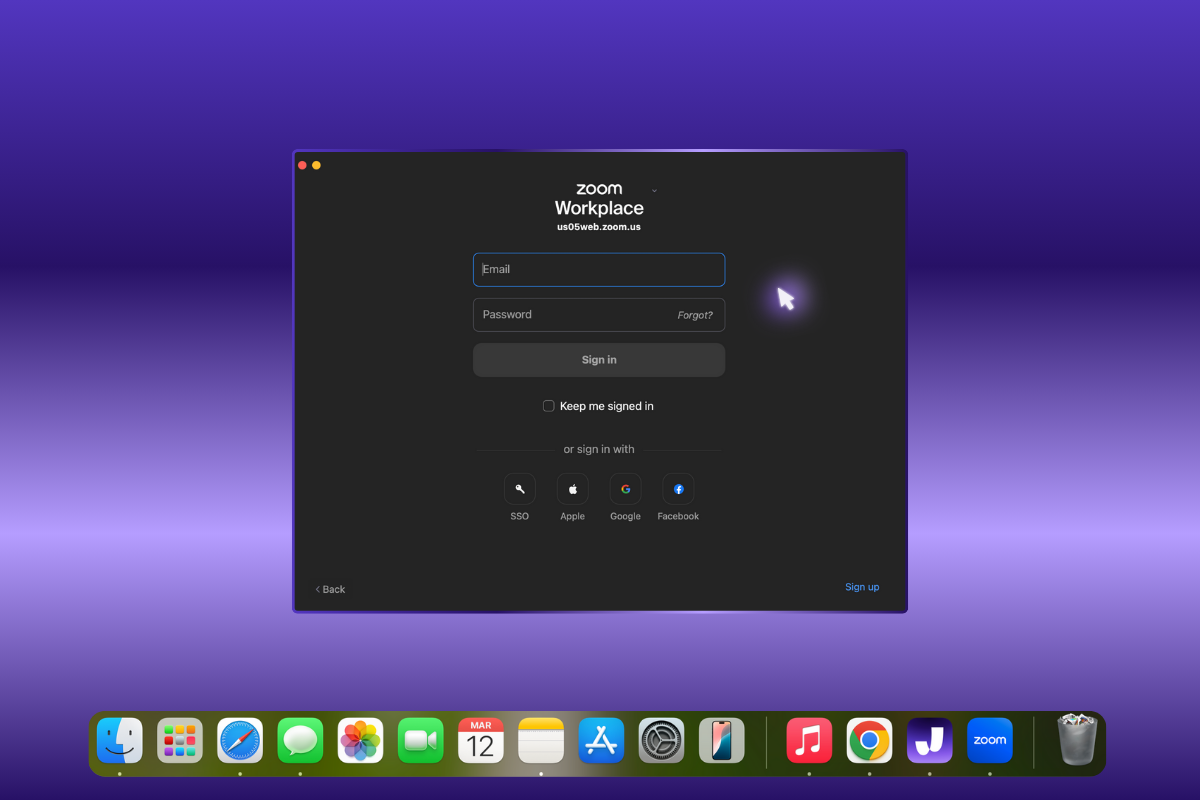Focus the Password input field
1200x800 pixels.
599,314
